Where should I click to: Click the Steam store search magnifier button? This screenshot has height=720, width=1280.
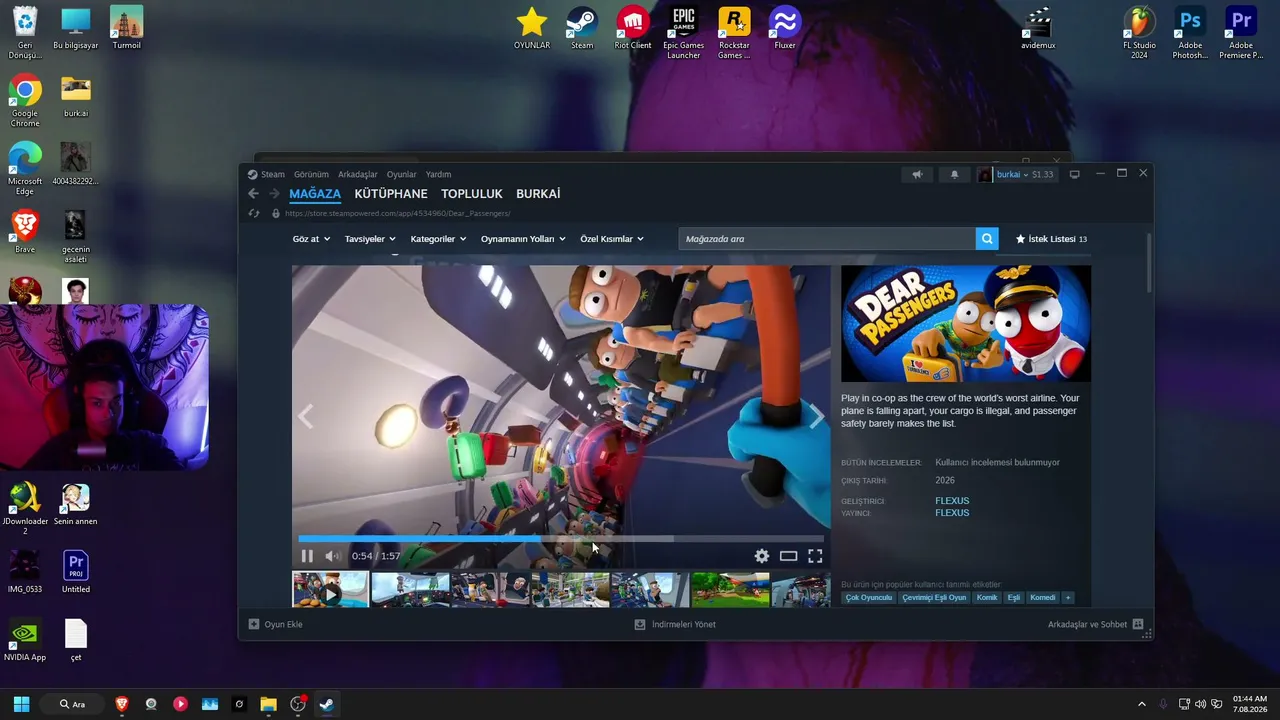[x=987, y=239]
